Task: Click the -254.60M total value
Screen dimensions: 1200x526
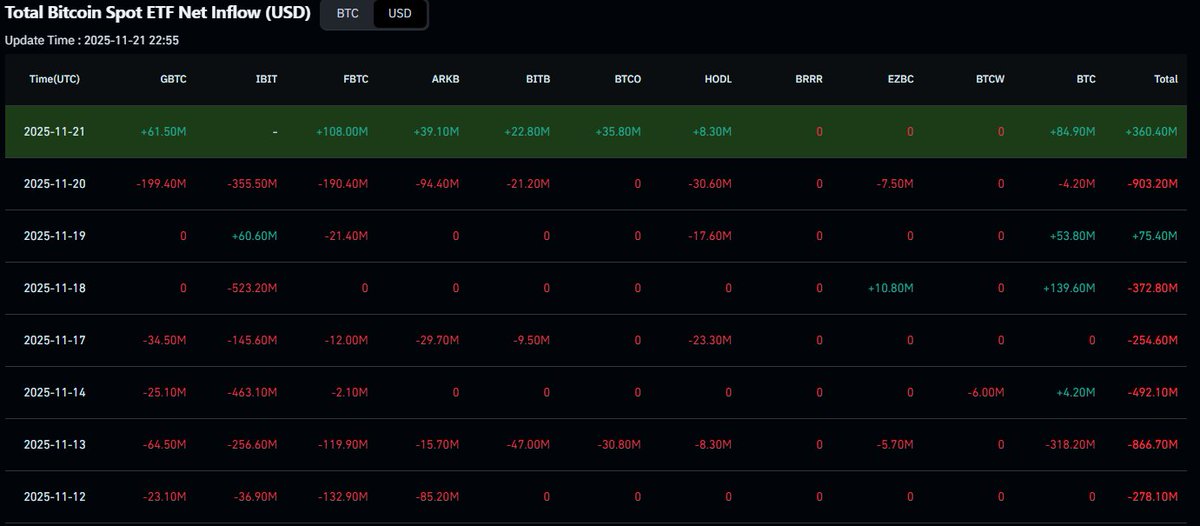Action: coord(1152,340)
